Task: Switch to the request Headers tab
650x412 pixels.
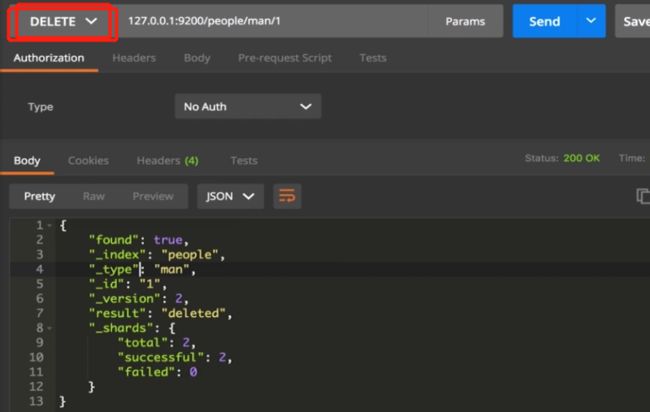Action: click(x=134, y=58)
